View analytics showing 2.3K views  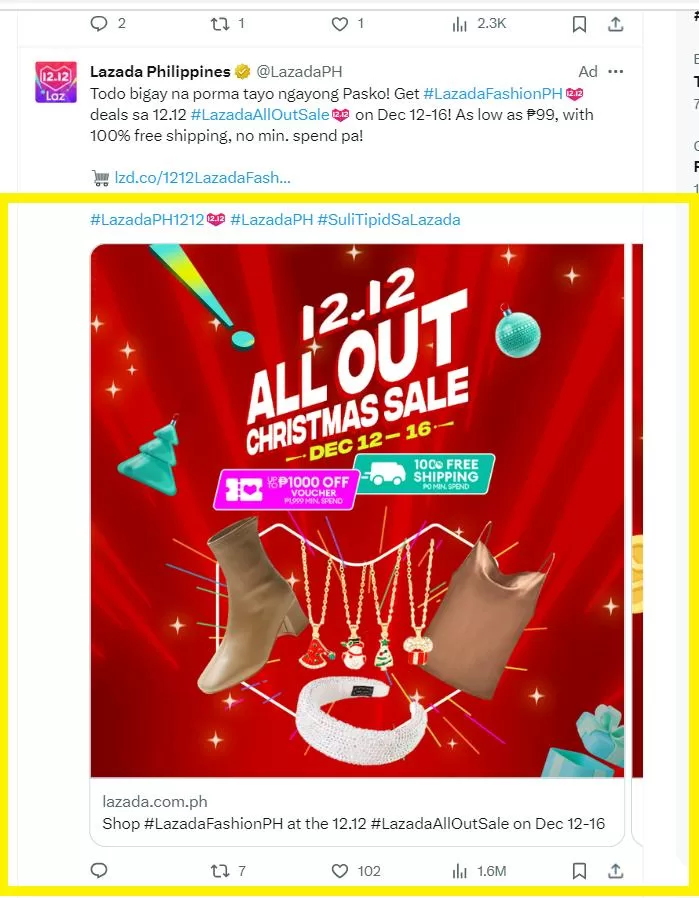pyautogui.click(x=460, y=23)
